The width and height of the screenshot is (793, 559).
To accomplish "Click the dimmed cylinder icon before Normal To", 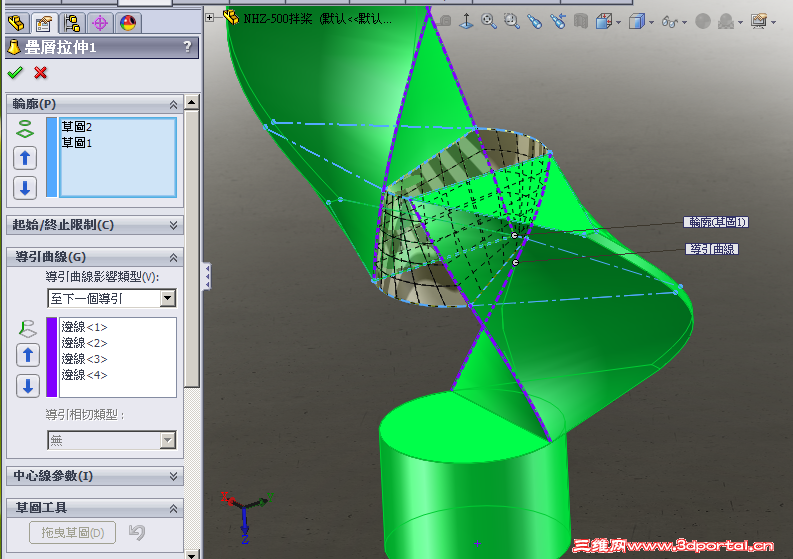I will click(x=445, y=21).
